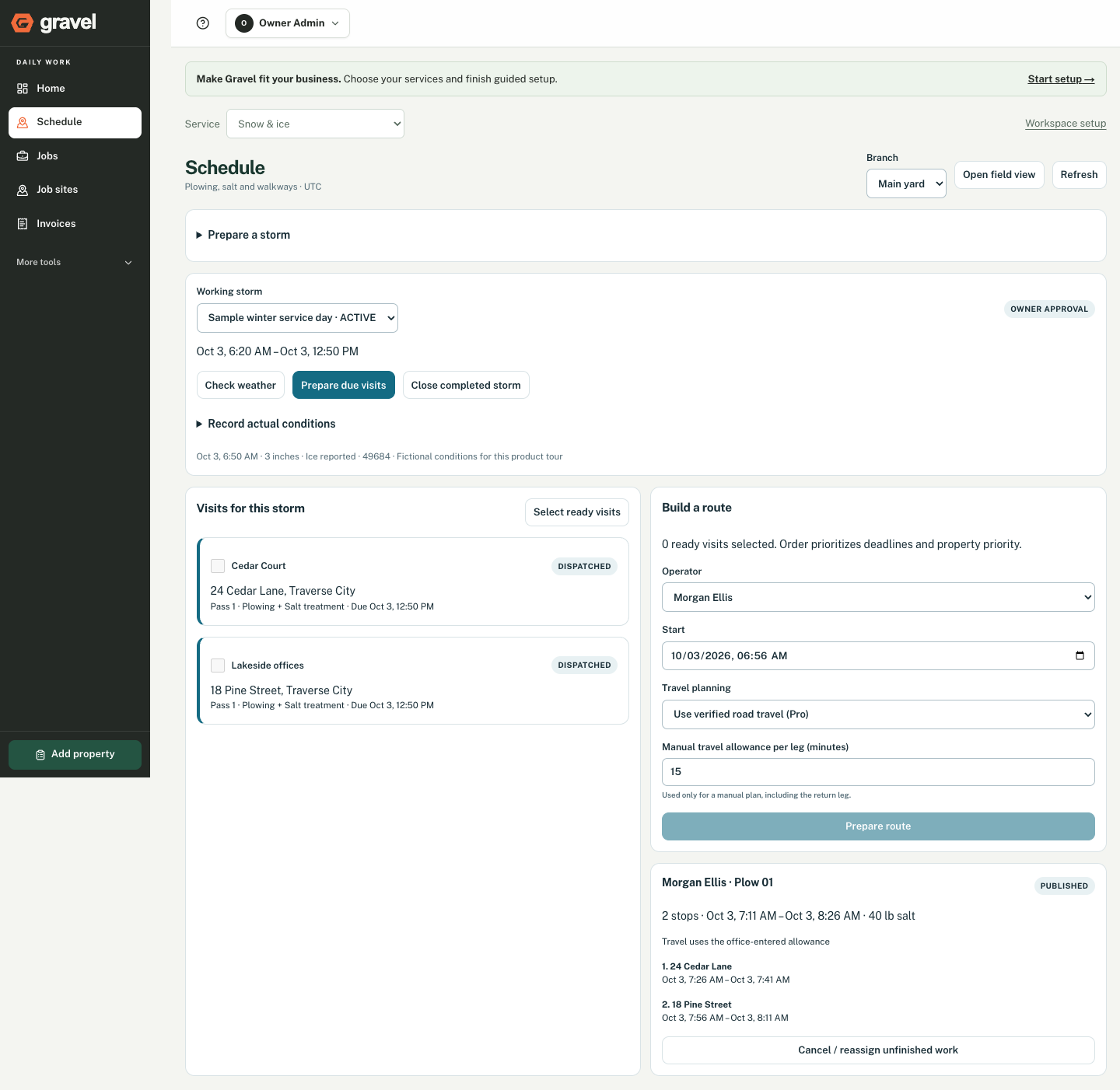The image size is (1120, 1090).
Task: Click the Workspace setup link
Action: 1066,124
